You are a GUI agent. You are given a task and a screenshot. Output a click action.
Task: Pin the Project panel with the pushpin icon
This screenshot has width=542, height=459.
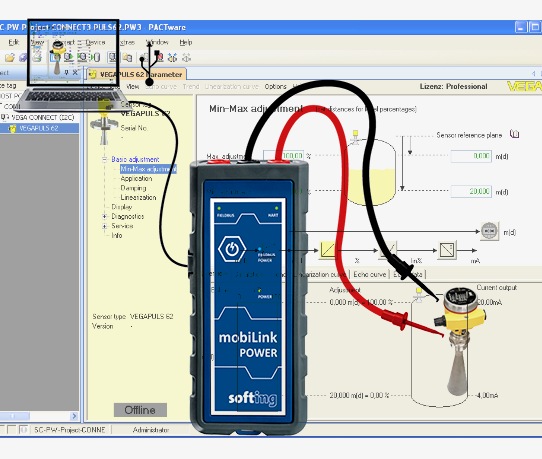point(67,73)
